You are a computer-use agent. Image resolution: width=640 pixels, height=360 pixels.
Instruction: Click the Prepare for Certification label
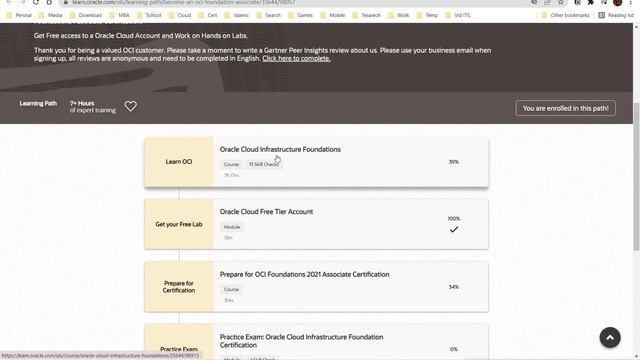tap(179, 287)
